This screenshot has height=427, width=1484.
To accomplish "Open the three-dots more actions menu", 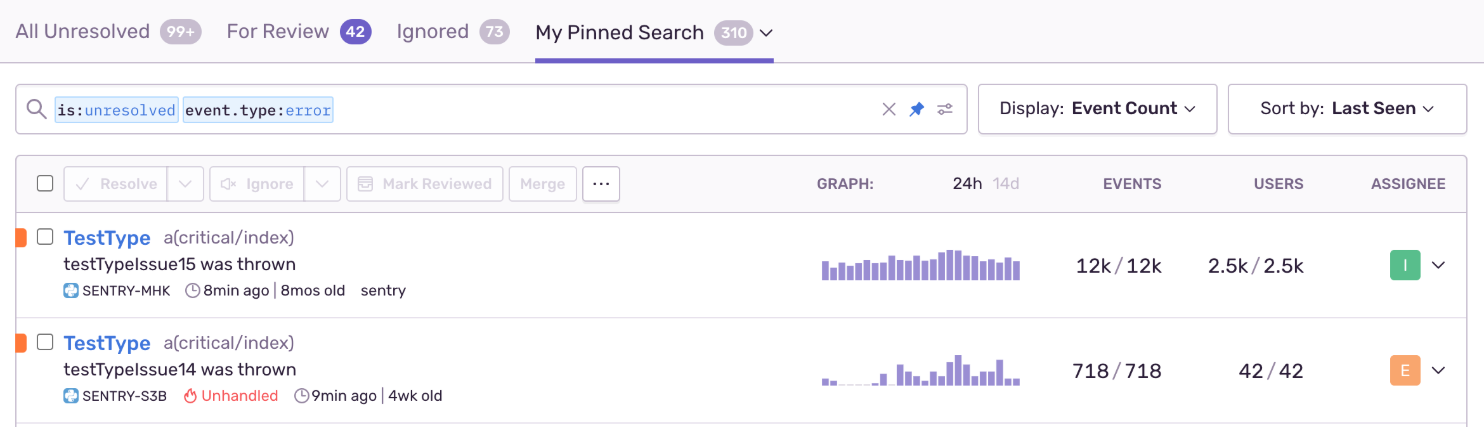I will tap(601, 184).
